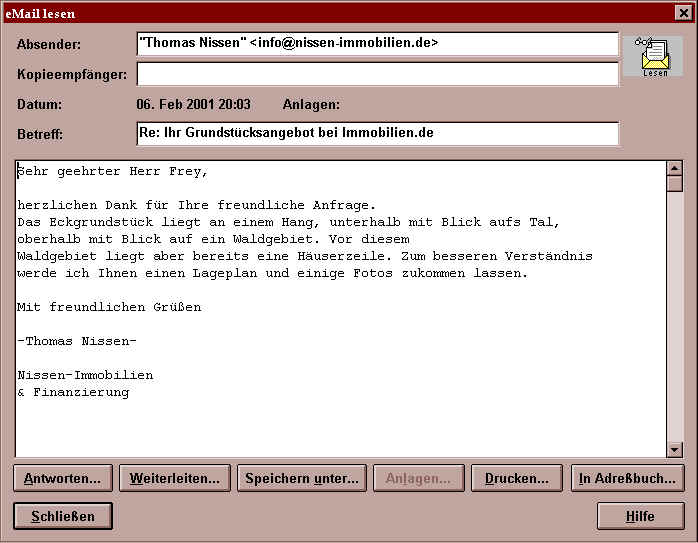
Task: Click the line beginning 'Das Eckgrundstück liegt'
Action: click(288, 222)
